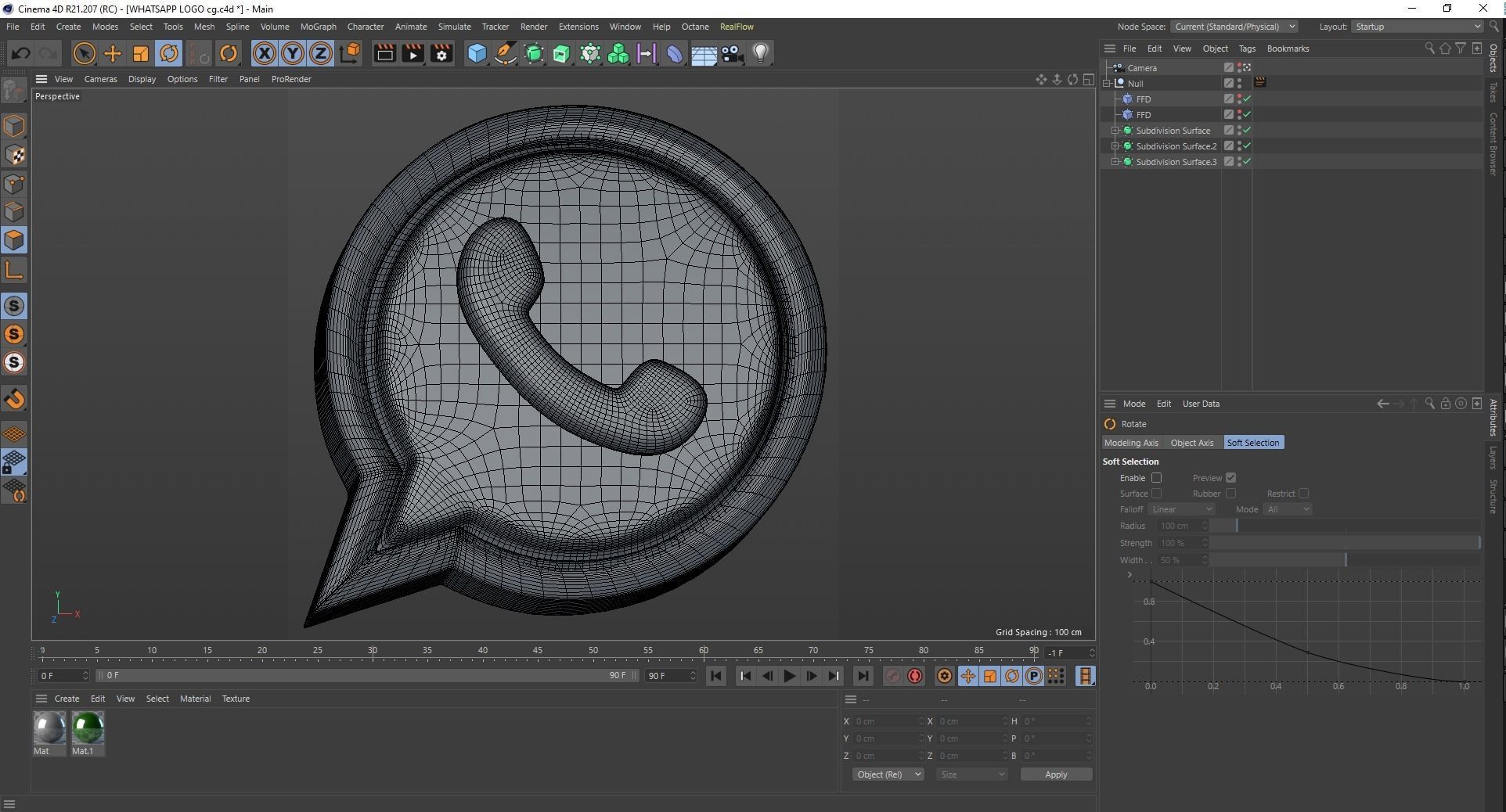This screenshot has width=1506, height=812.
Task: Toggle X axis lock
Action: click(265, 53)
